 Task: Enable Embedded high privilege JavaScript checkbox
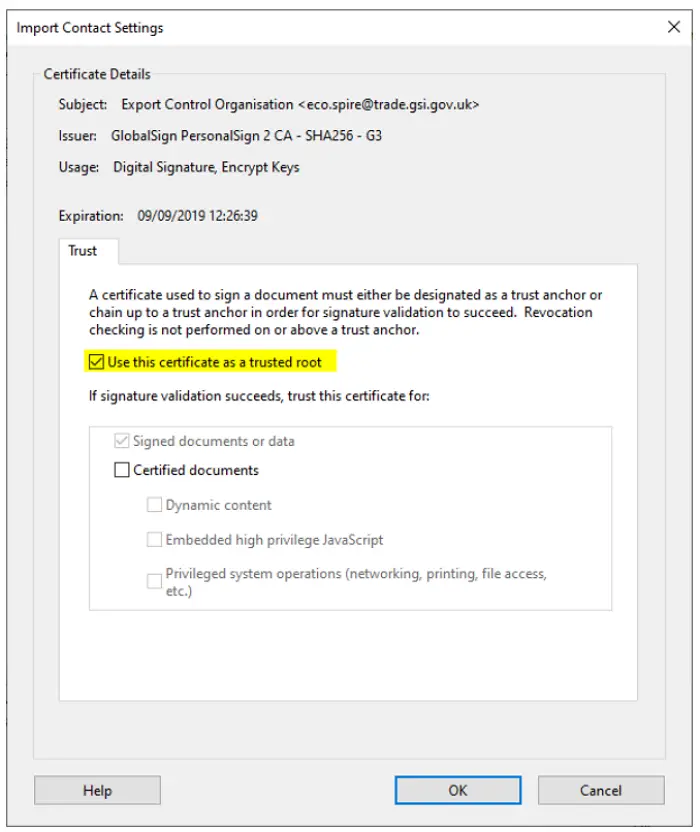click(x=154, y=540)
